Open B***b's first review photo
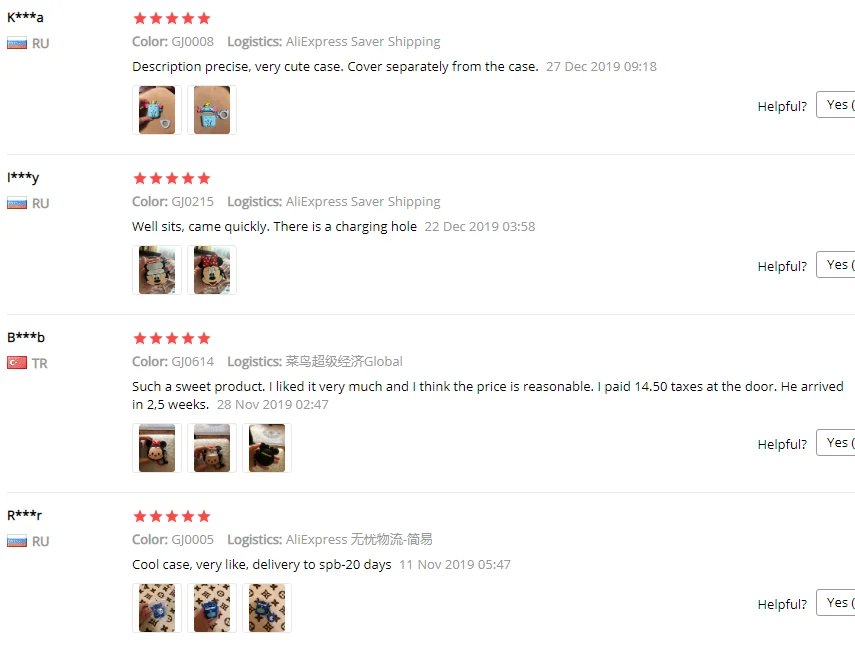Screen dimensions: 855x650 (157, 448)
